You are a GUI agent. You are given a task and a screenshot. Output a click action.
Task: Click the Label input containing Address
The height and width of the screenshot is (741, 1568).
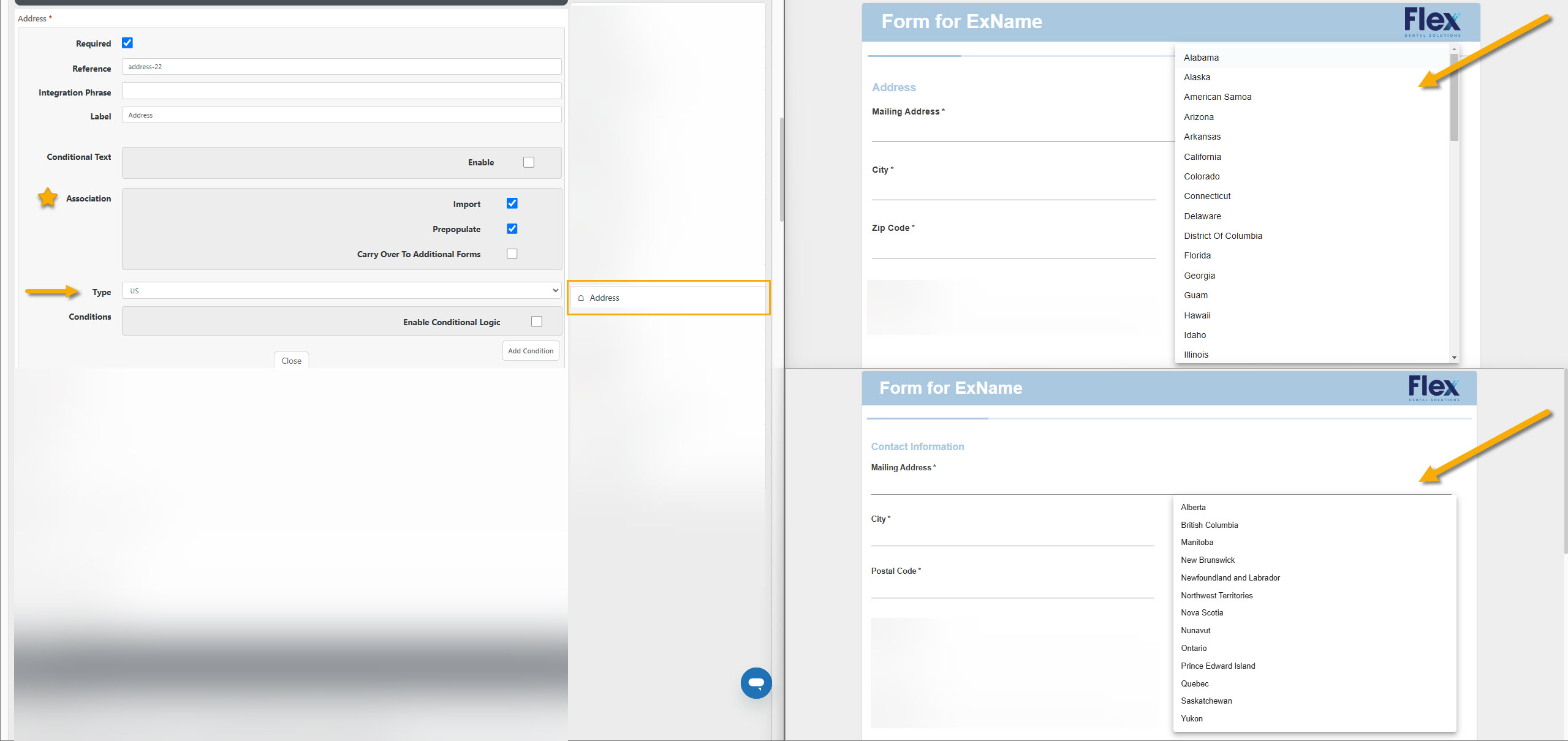(341, 115)
